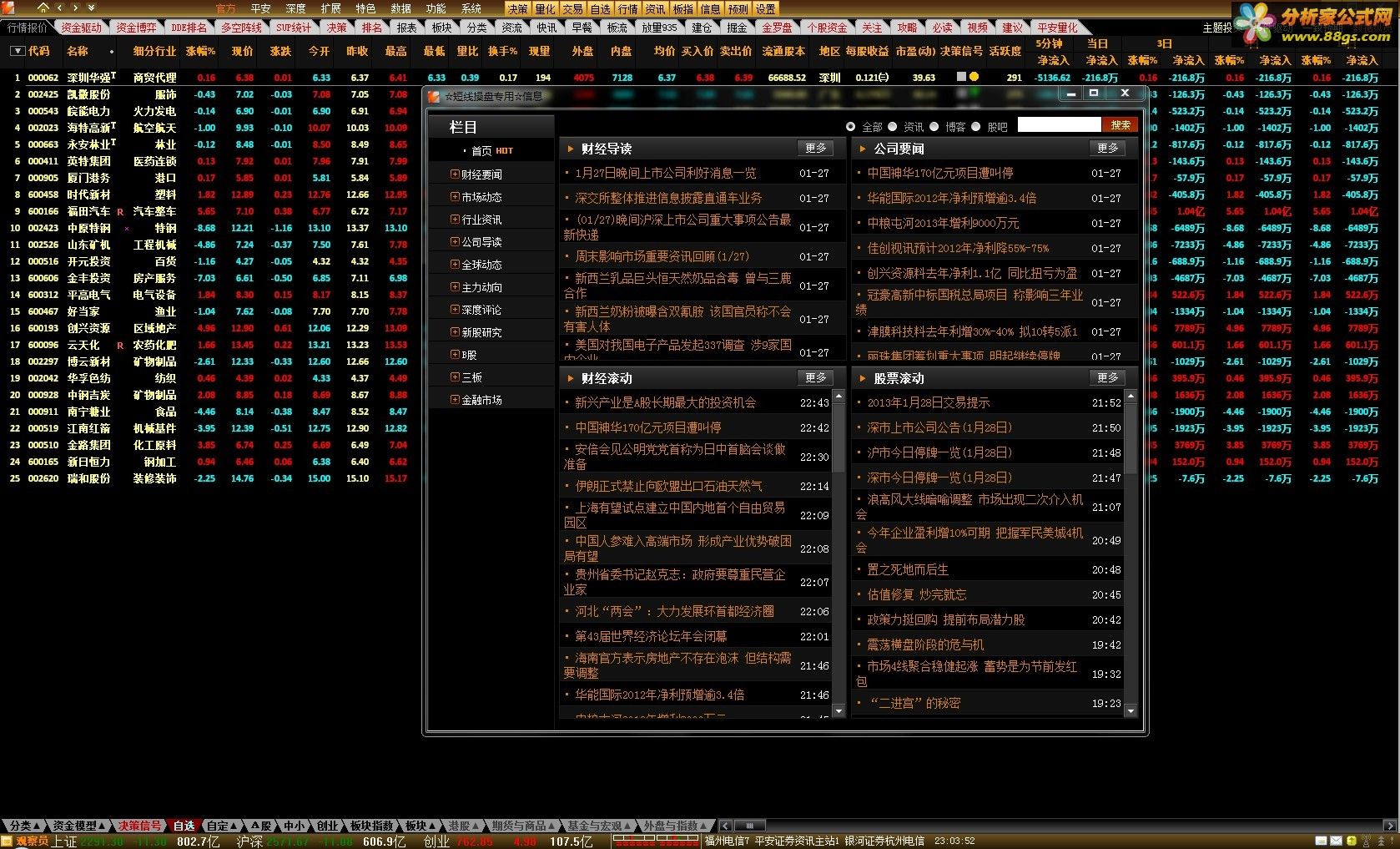Click the mail envelope icon in the status tray
Viewport: 1400px width, 849px height.
pyautogui.click(x=1337, y=841)
